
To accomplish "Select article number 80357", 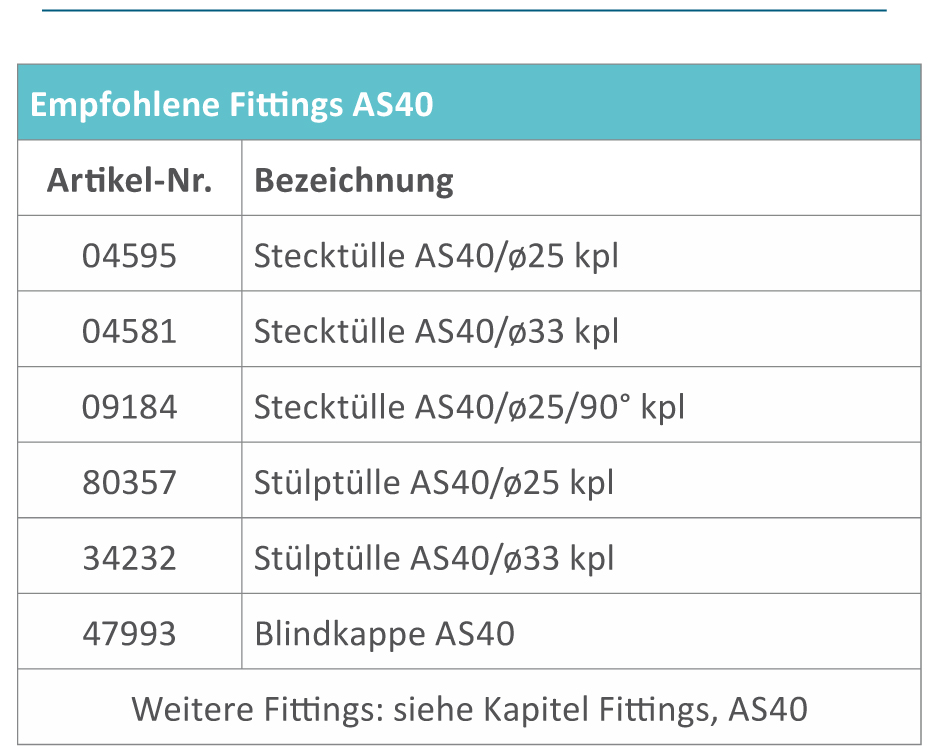I will 129,483.
